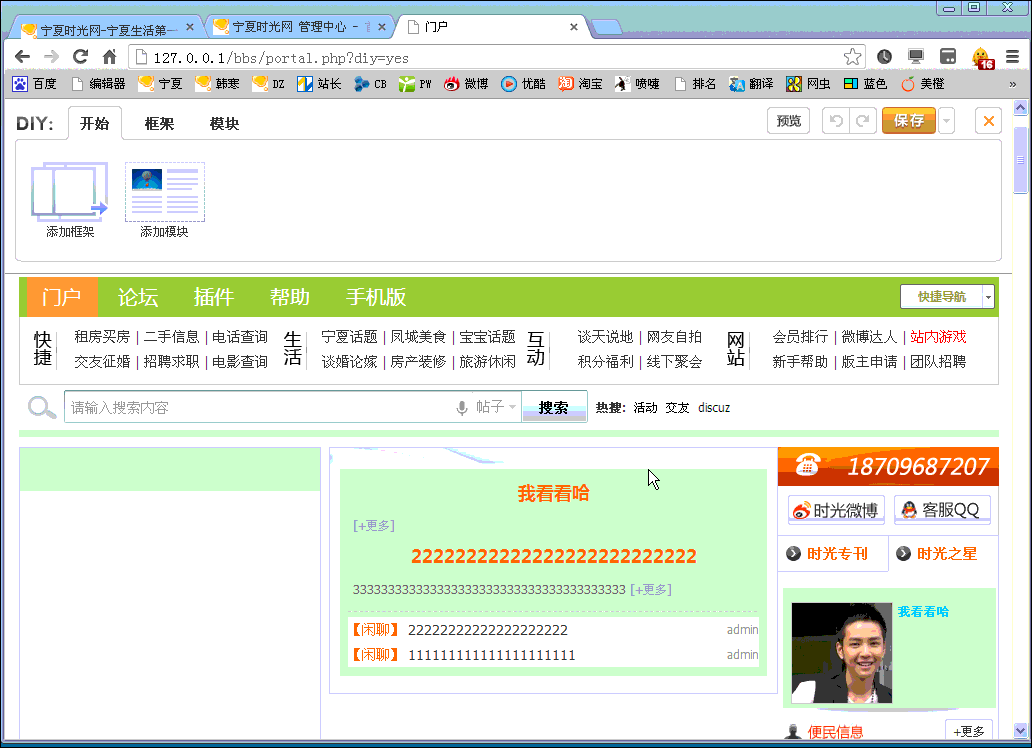Open the 客服QQ button
The height and width of the screenshot is (748, 1032).
pyautogui.click(x=942, y=510)
